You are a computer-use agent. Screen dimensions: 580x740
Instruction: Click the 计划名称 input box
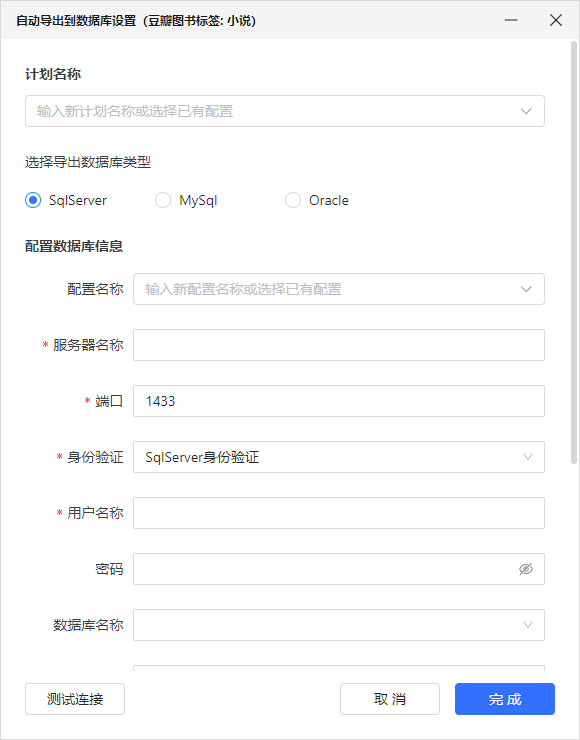[285, 111]
